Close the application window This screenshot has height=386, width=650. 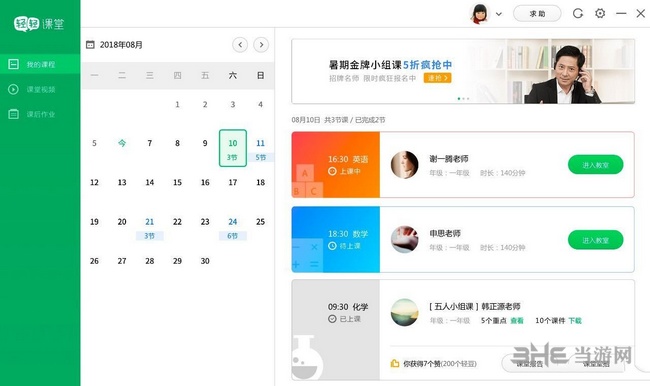click(640, 14)
